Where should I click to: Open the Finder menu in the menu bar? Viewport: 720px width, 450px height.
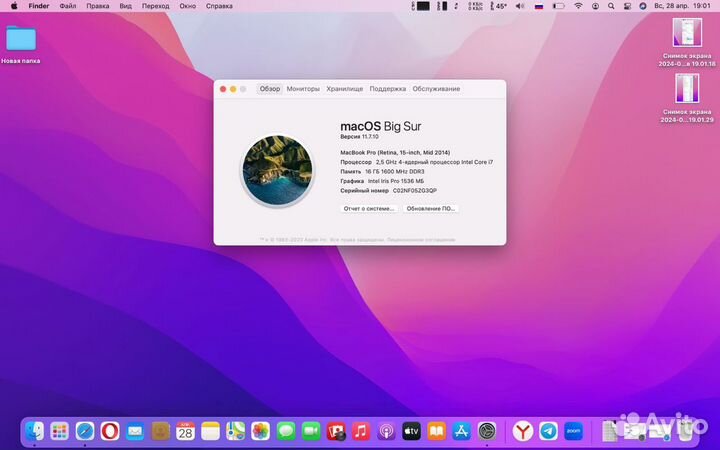39,6
